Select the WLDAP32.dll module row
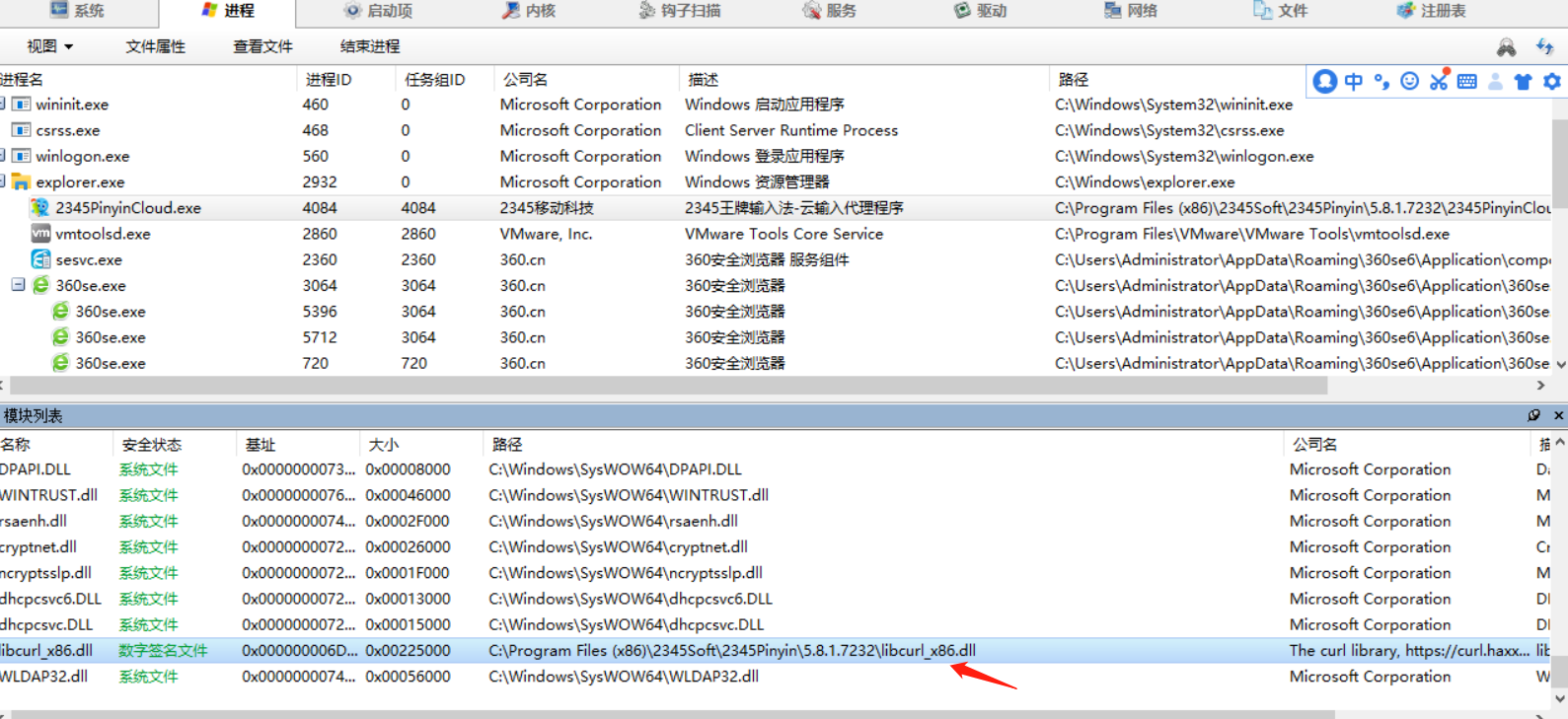 coord(775,676)
